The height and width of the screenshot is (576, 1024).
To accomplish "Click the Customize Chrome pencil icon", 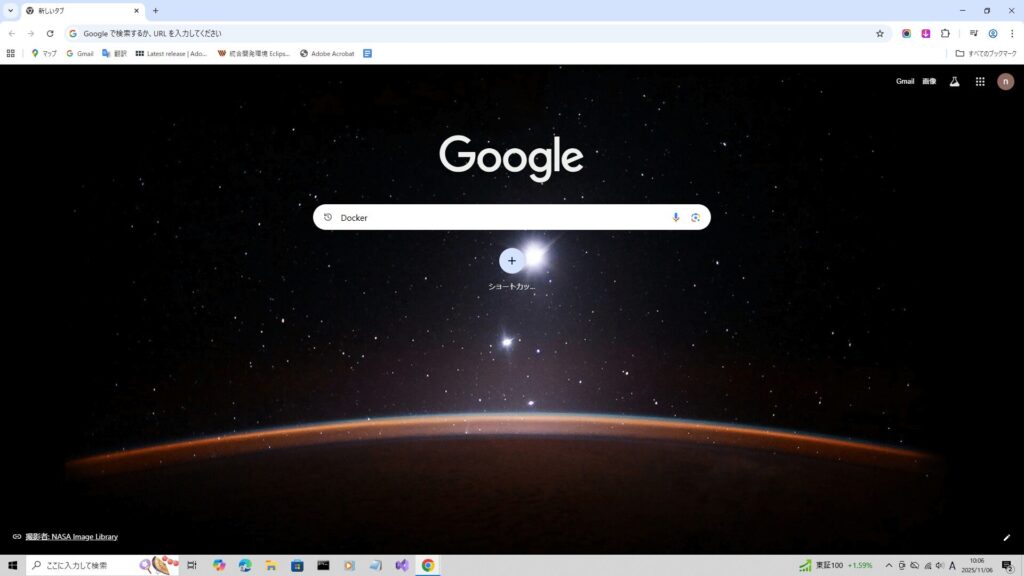I will (1007, 537).
